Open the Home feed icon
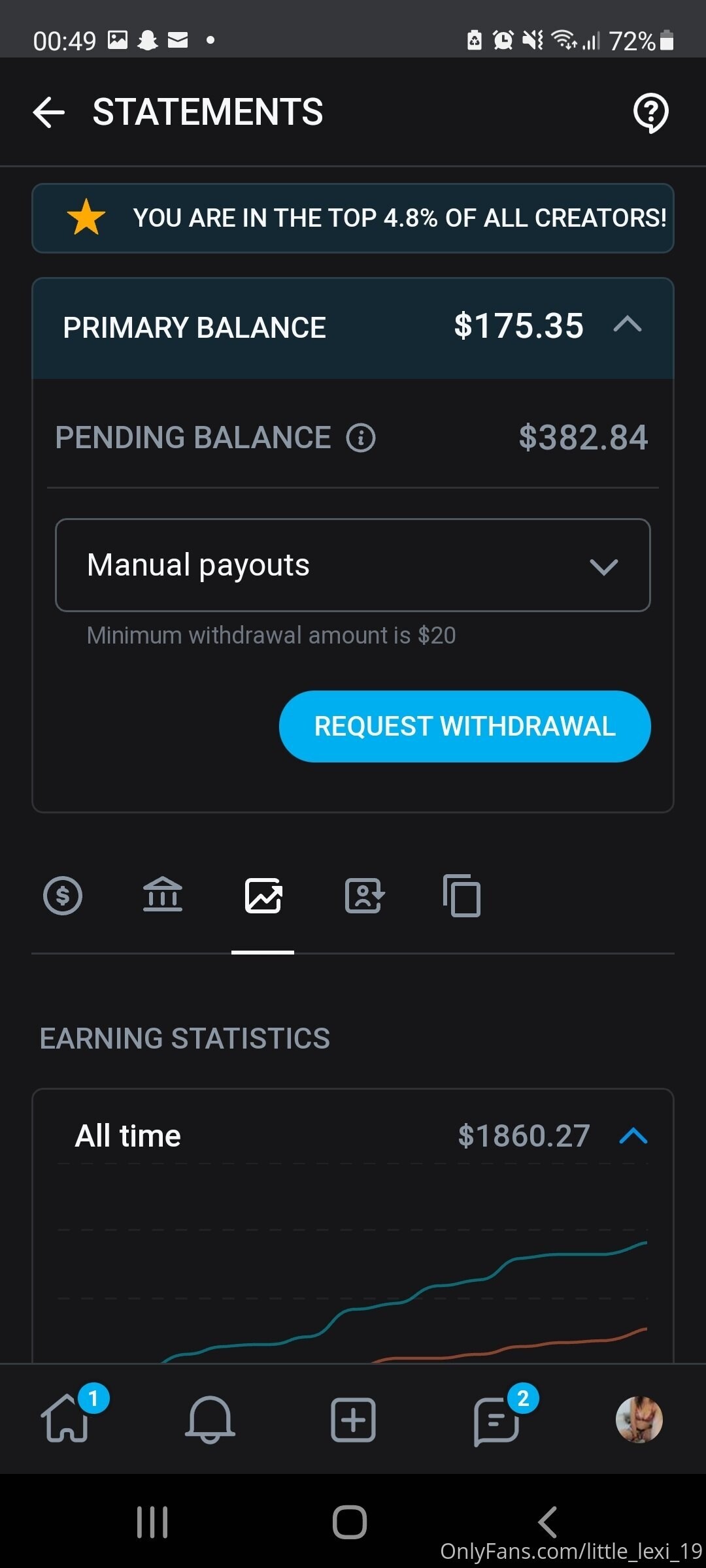This screenshot has height=1568, width=706. (x=65, y=1419)
